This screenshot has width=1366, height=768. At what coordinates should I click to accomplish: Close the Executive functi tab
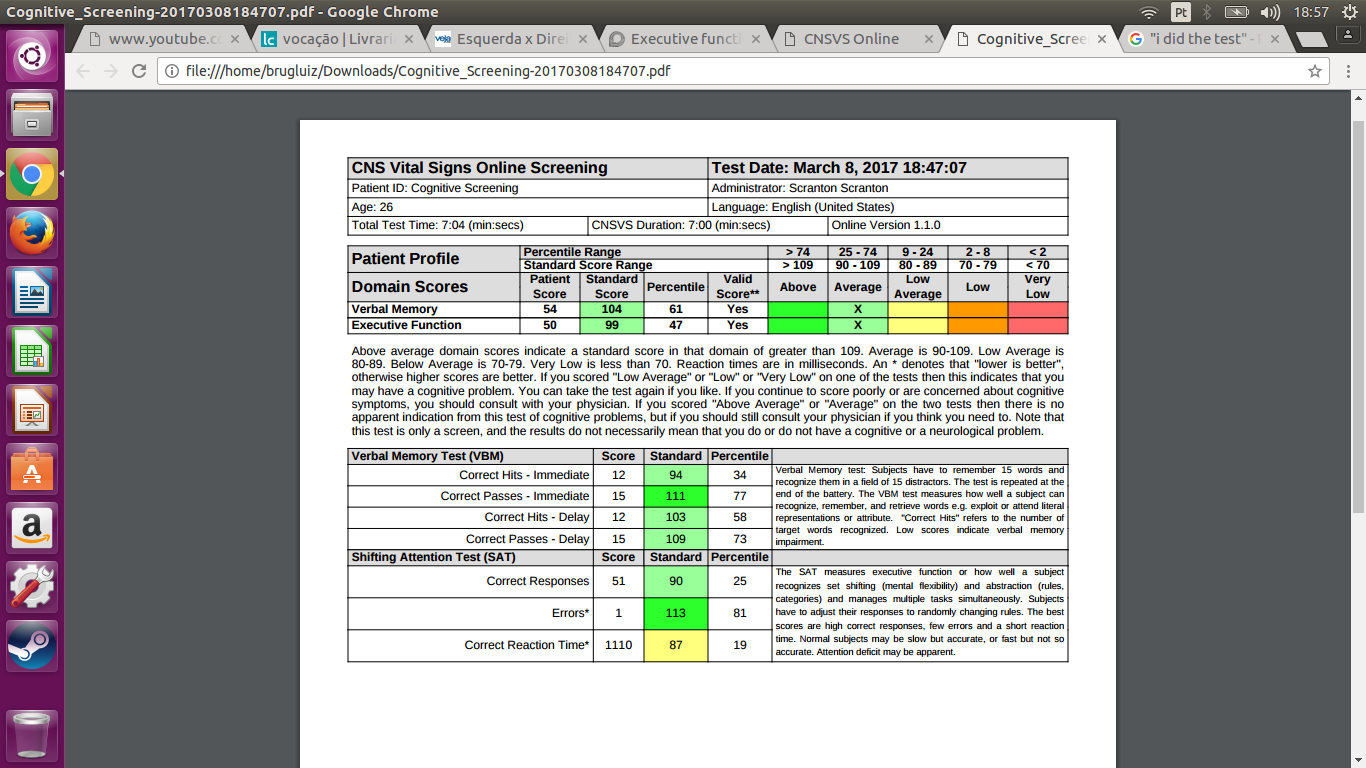(x=754, y=39)
